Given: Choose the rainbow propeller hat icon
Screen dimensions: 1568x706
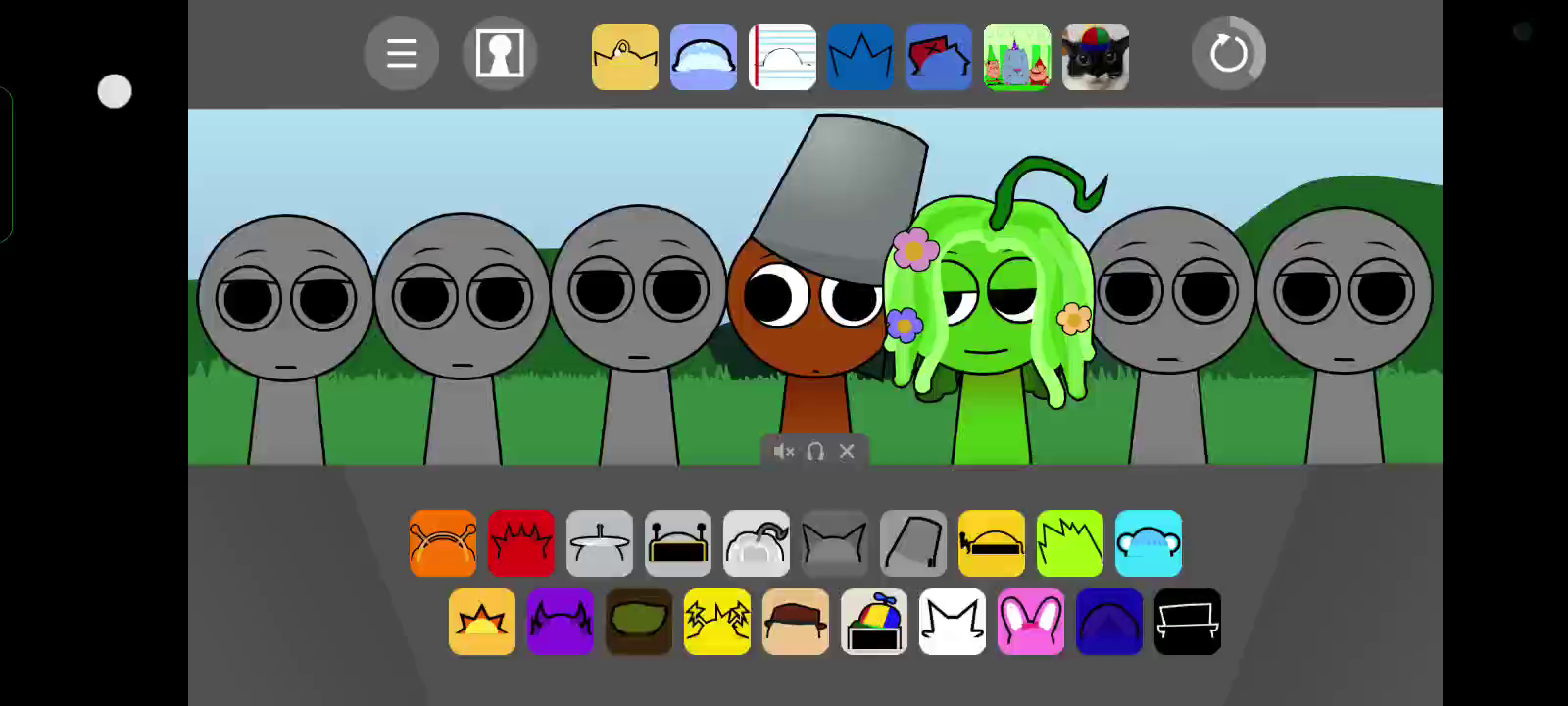Looking at the screenshot, I should coord(874,622).
